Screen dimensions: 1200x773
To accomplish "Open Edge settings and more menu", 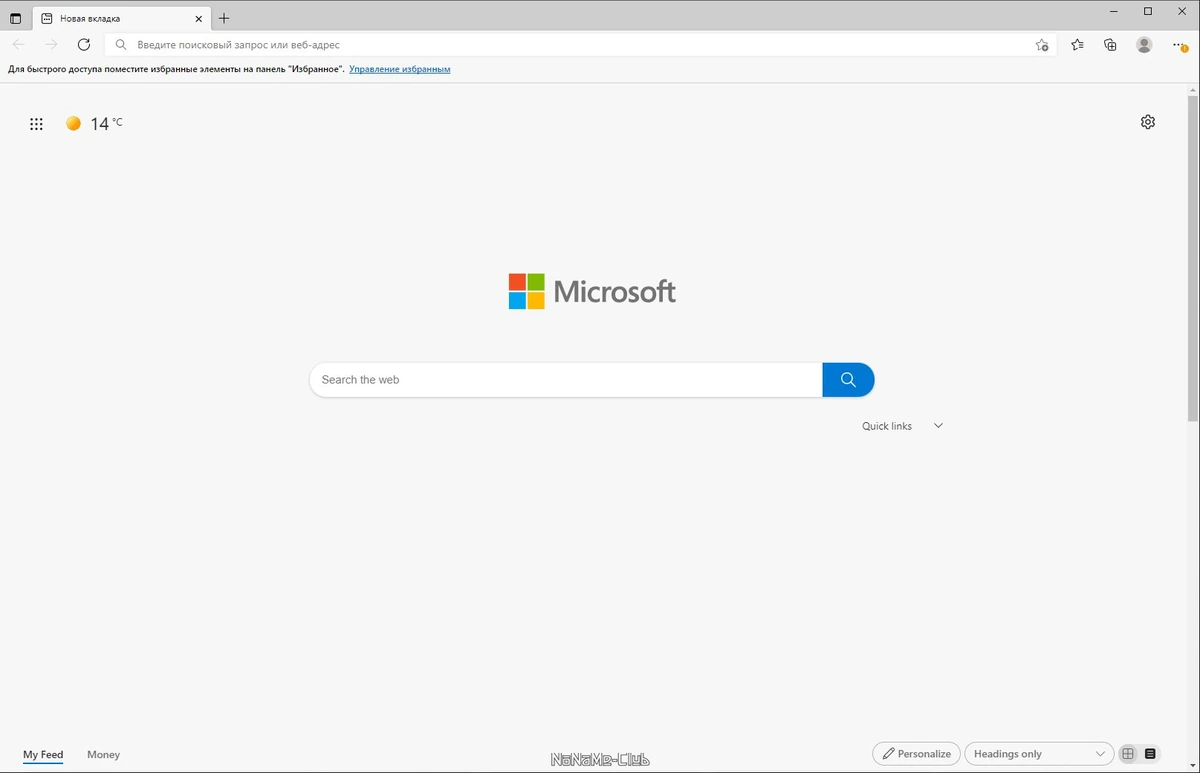I will click(1180, 45).
